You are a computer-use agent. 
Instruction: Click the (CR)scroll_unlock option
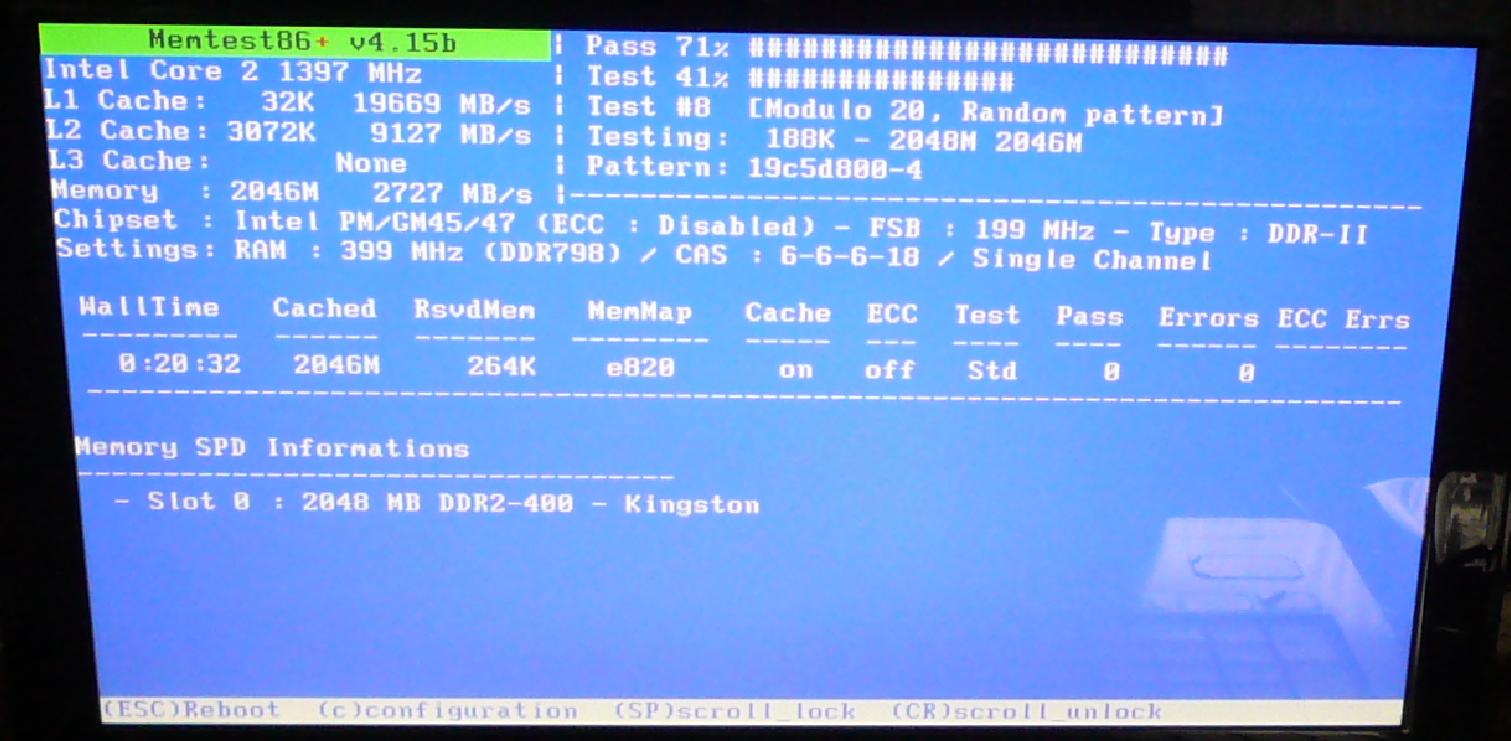pos(1027,712)
